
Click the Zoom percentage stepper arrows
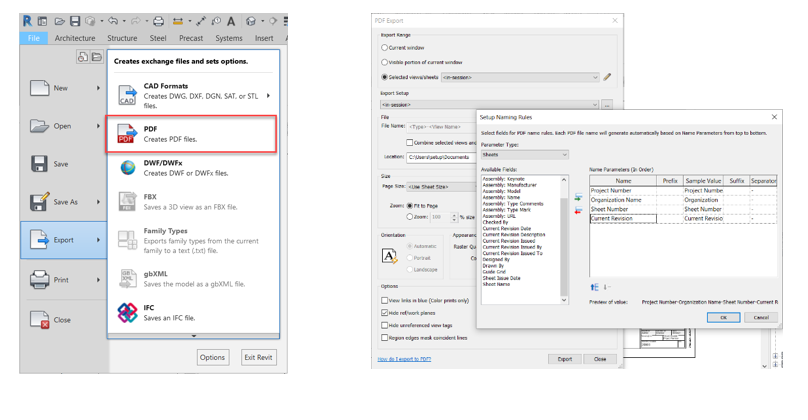[454, 217]
